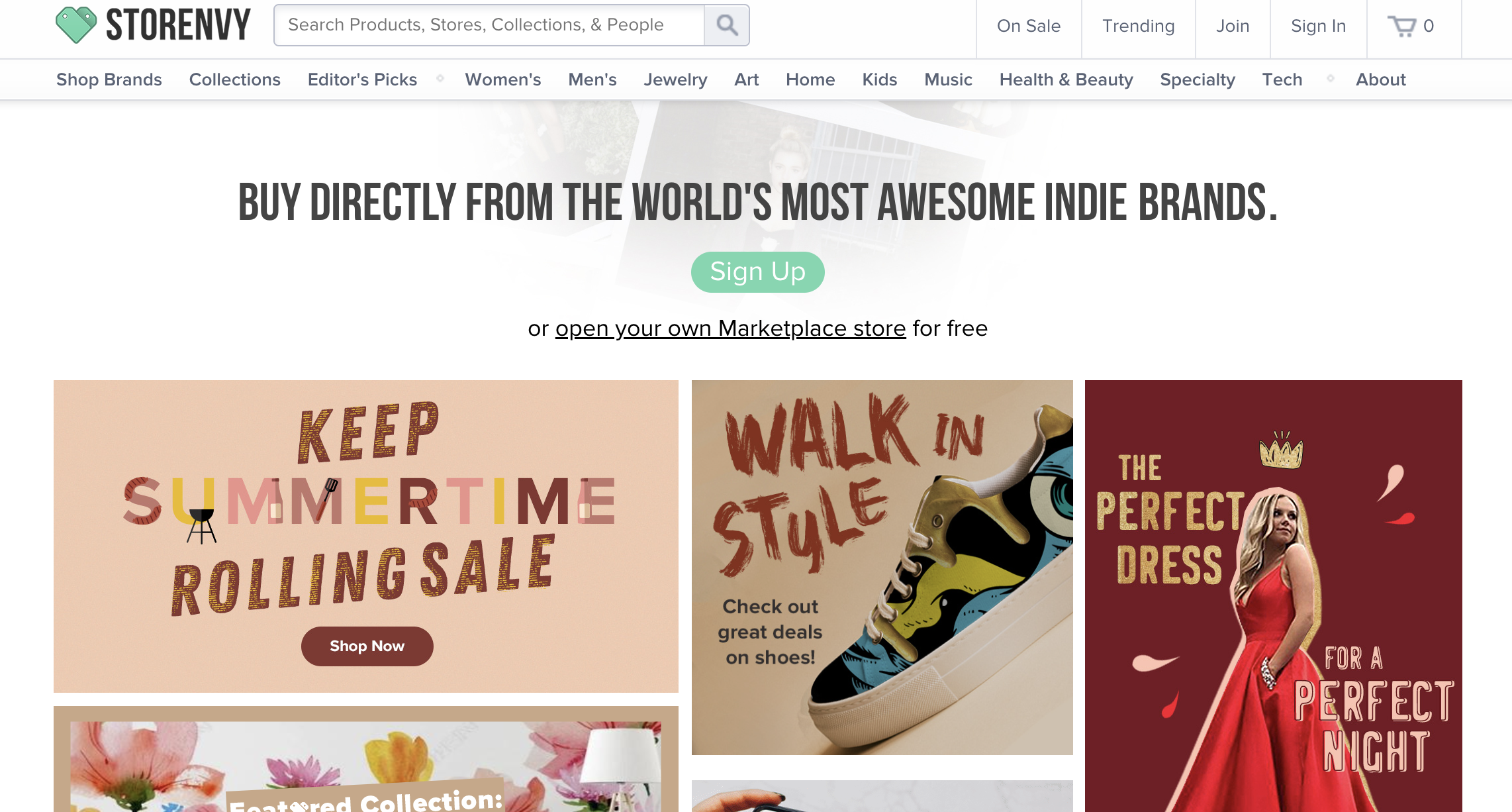Viewport: 1512px width, 812px height.
Task: Click Join in the top bar
Action: coord(1232,26)
